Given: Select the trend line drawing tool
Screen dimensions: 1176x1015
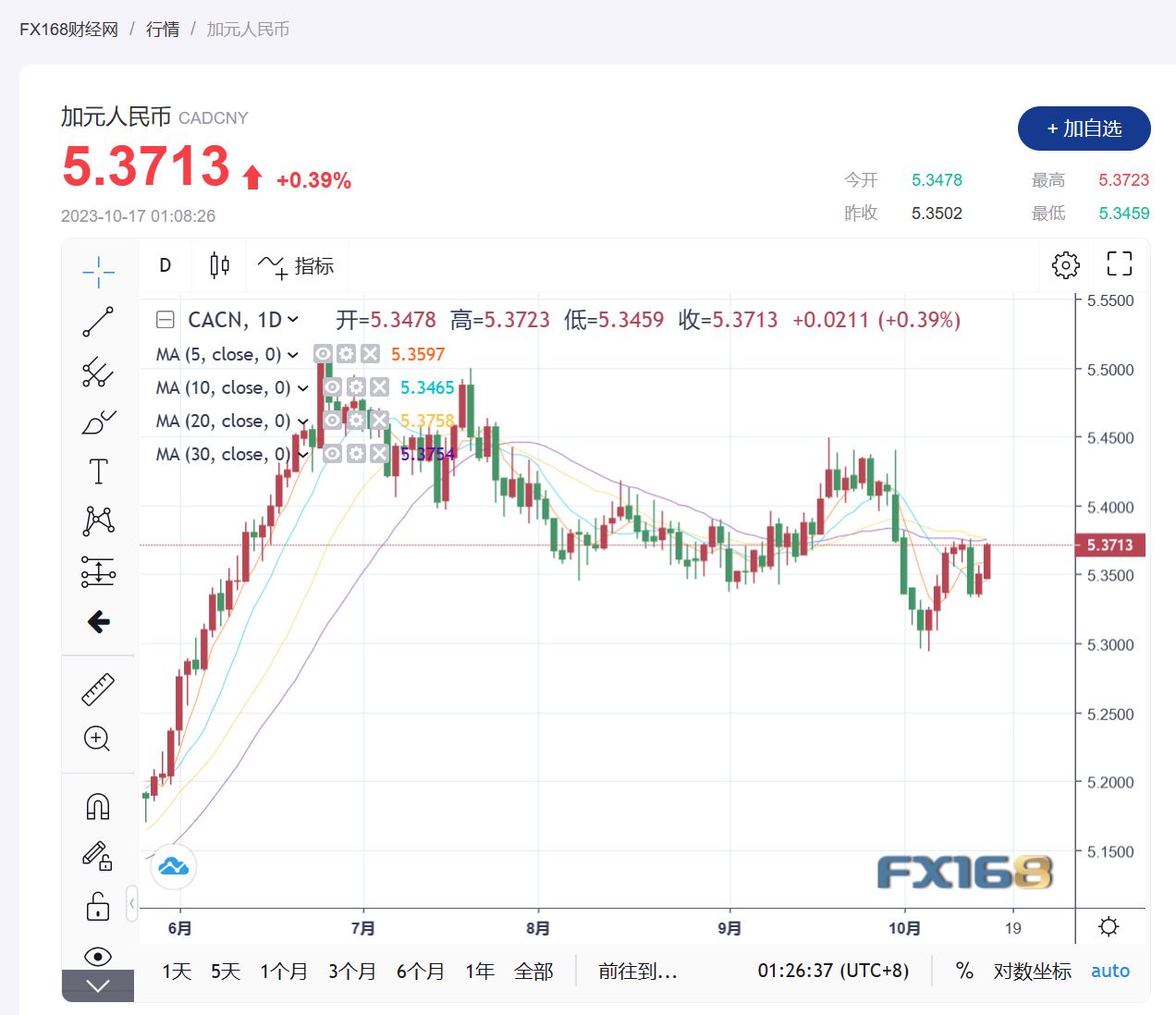Looking at the screenshot, I should [x=98, y=322].
